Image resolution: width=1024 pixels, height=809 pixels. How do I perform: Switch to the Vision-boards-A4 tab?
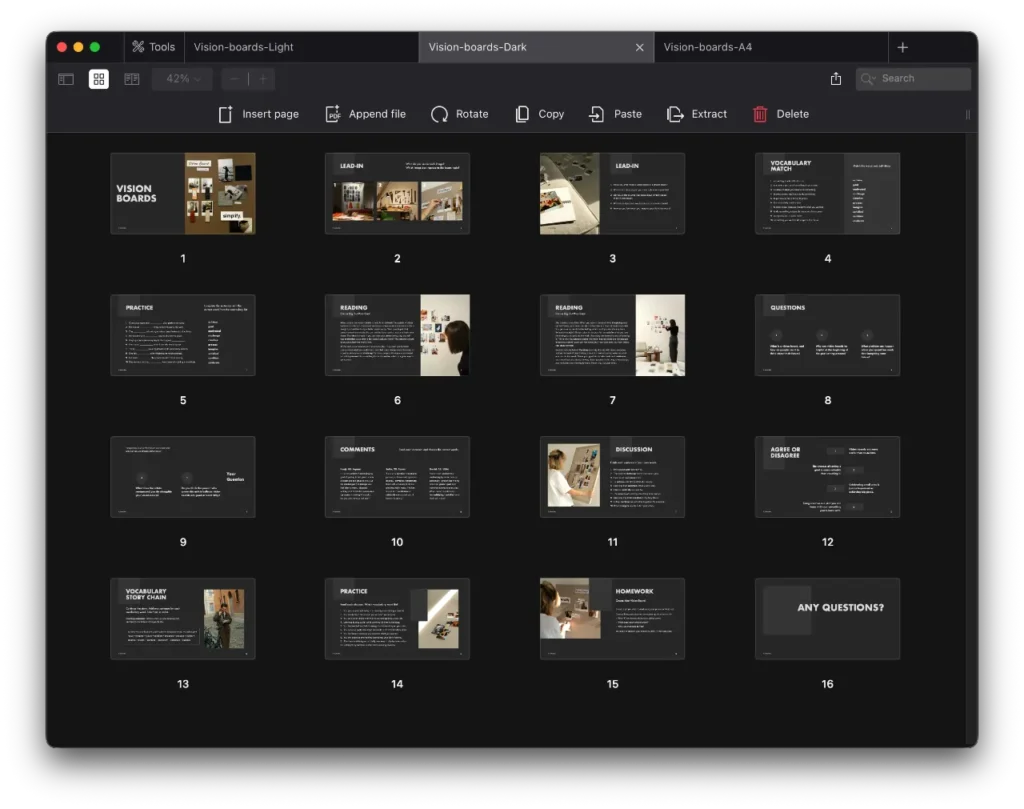(708, 47)
